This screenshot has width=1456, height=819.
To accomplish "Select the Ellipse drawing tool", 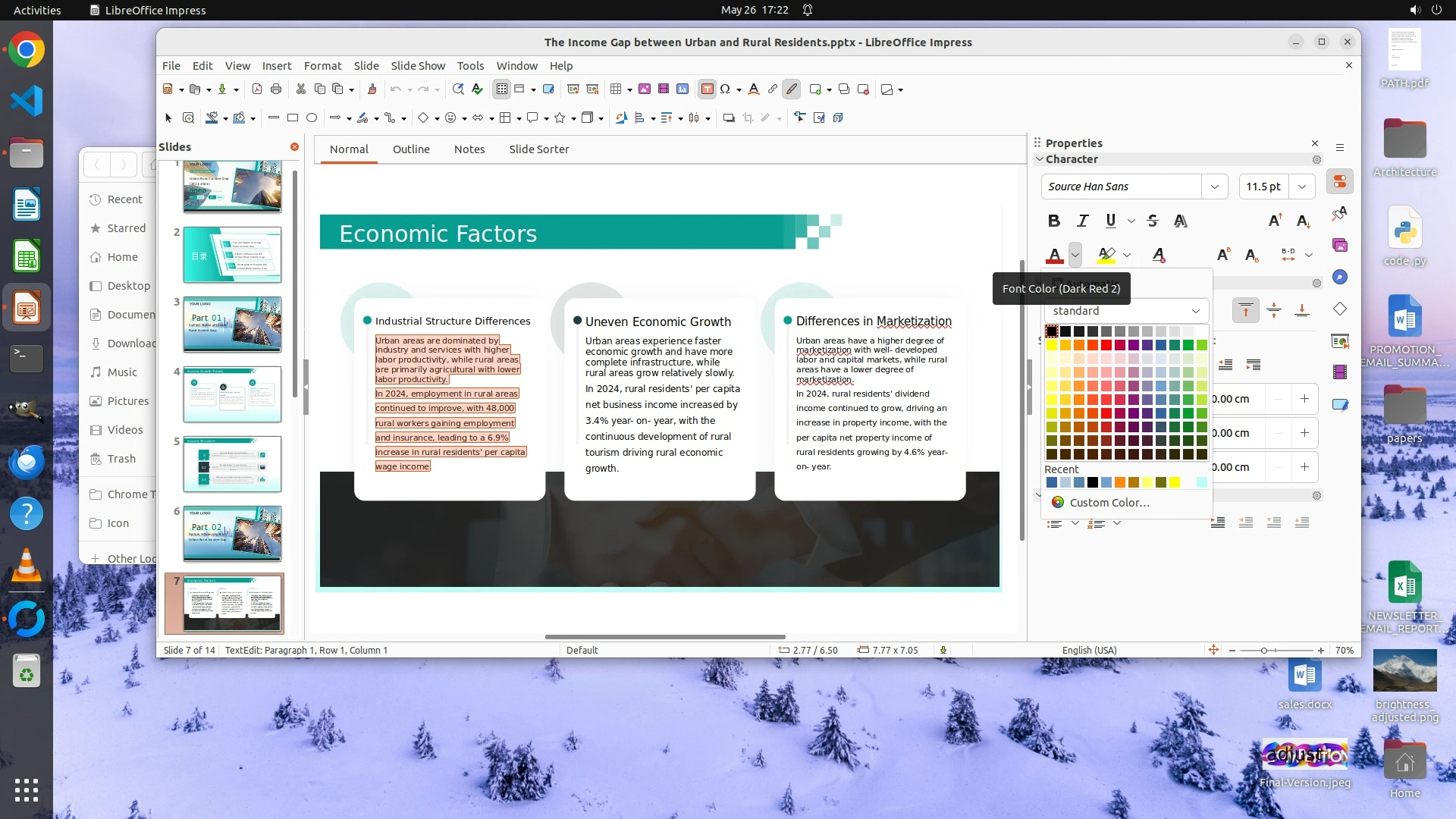I will point(312,118).
